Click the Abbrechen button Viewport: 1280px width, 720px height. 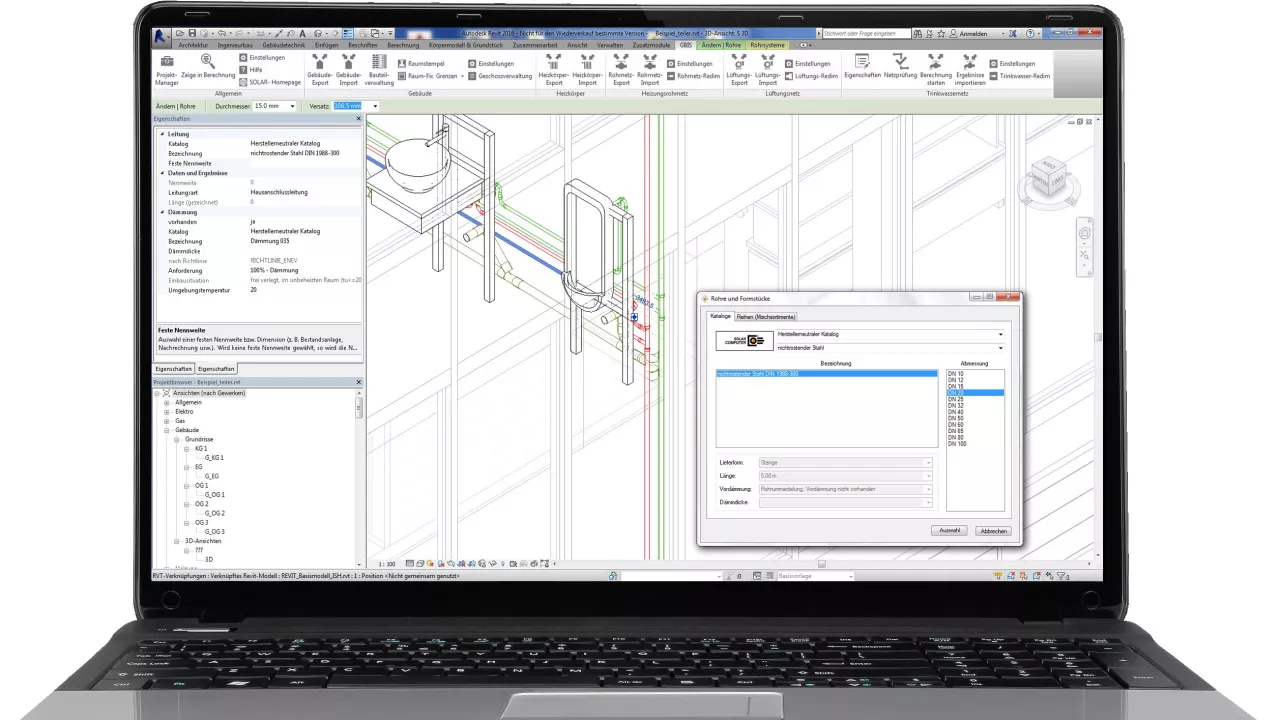[992, 531]
